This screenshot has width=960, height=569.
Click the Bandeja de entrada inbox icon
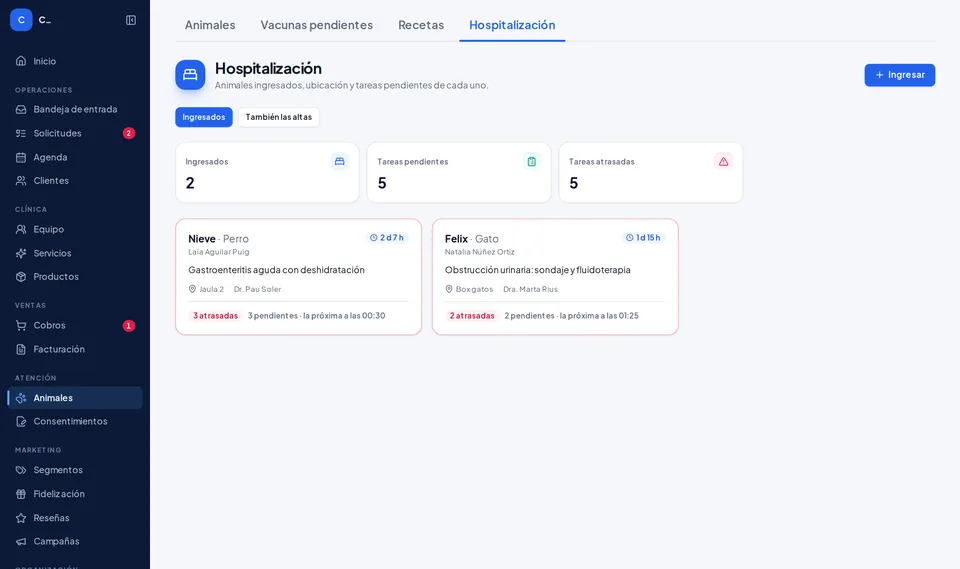coord(21,110)
